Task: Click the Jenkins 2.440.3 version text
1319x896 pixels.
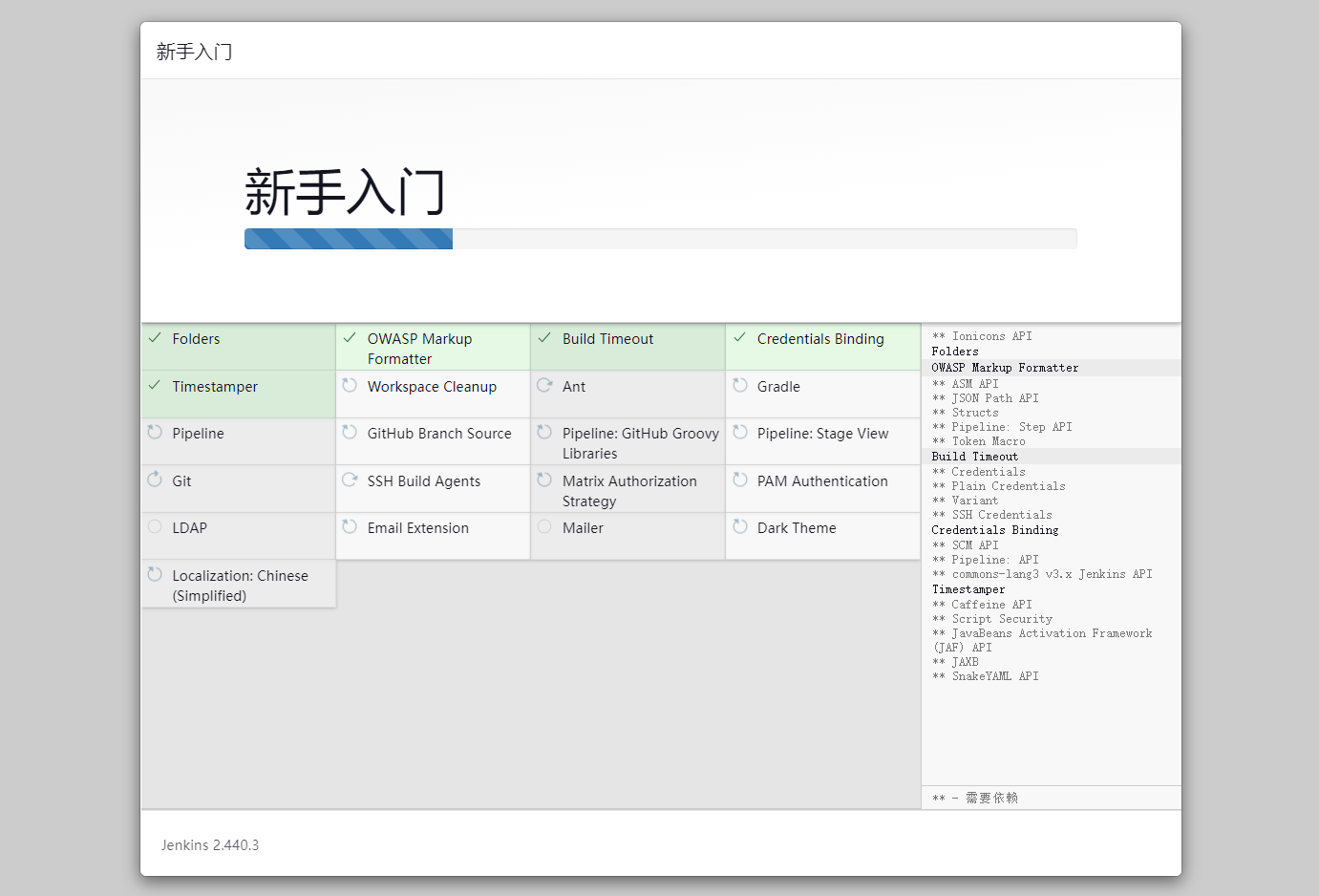Action: click(x=210, y=845)
